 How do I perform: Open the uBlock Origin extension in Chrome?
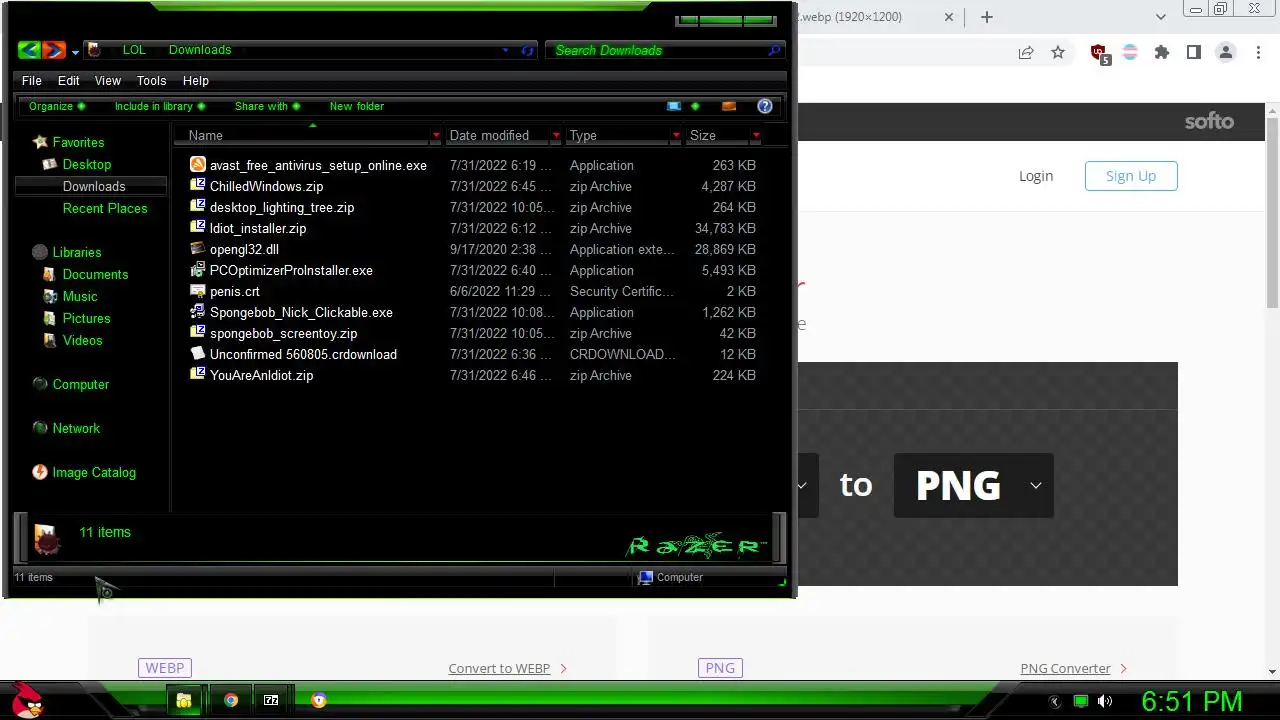[x=1099, y=53]
